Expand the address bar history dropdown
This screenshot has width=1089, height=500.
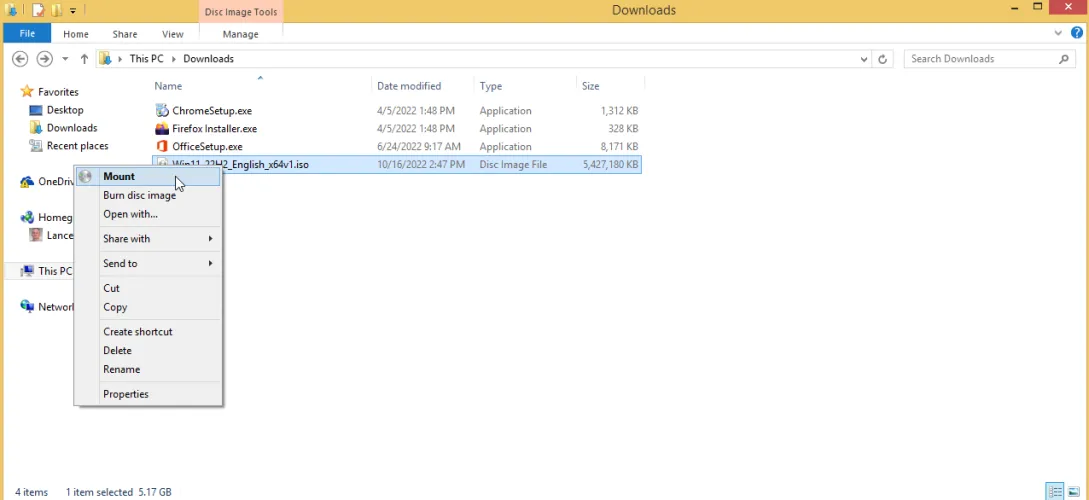[x=864, y=59]
